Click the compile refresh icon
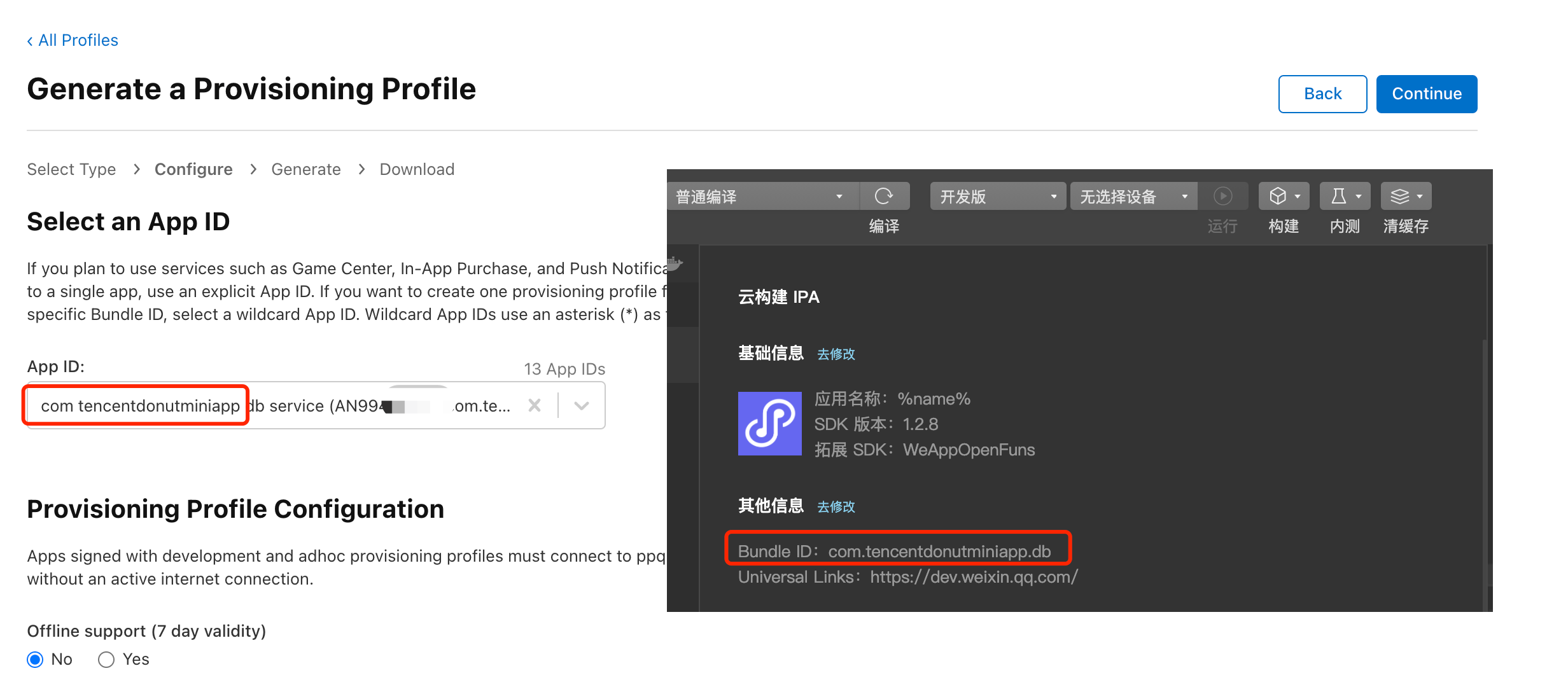Screen dimensions: 1568x687 click(x=884, y=196)
